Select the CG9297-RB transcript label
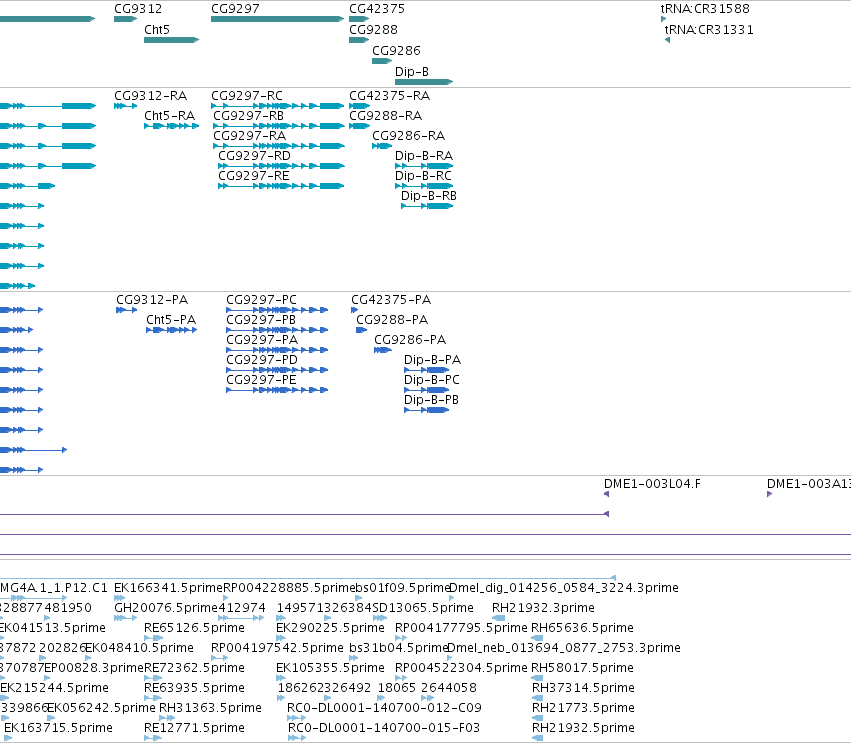 [x=249, y=116]
